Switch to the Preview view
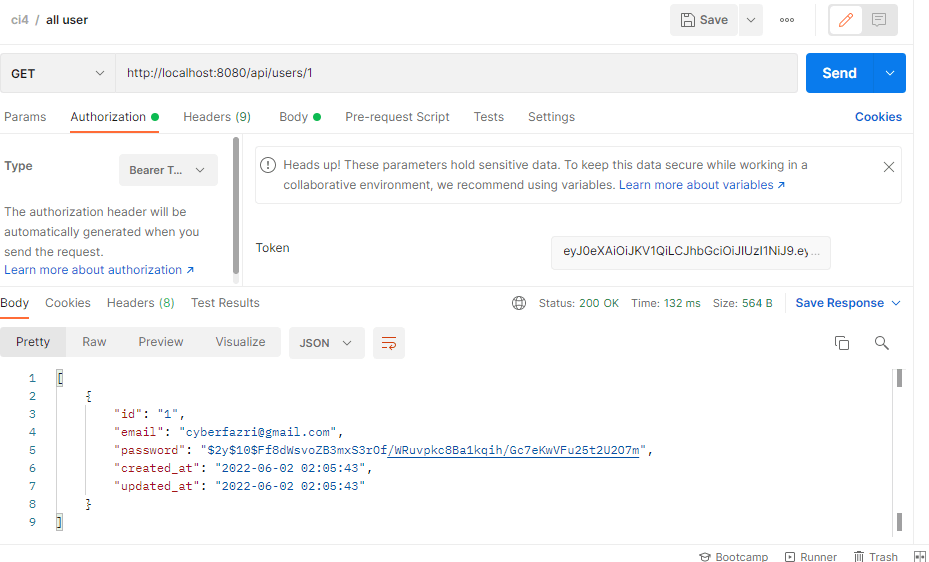Image resolution: width=929 pixels, height=562 pixels. point(161,342)
